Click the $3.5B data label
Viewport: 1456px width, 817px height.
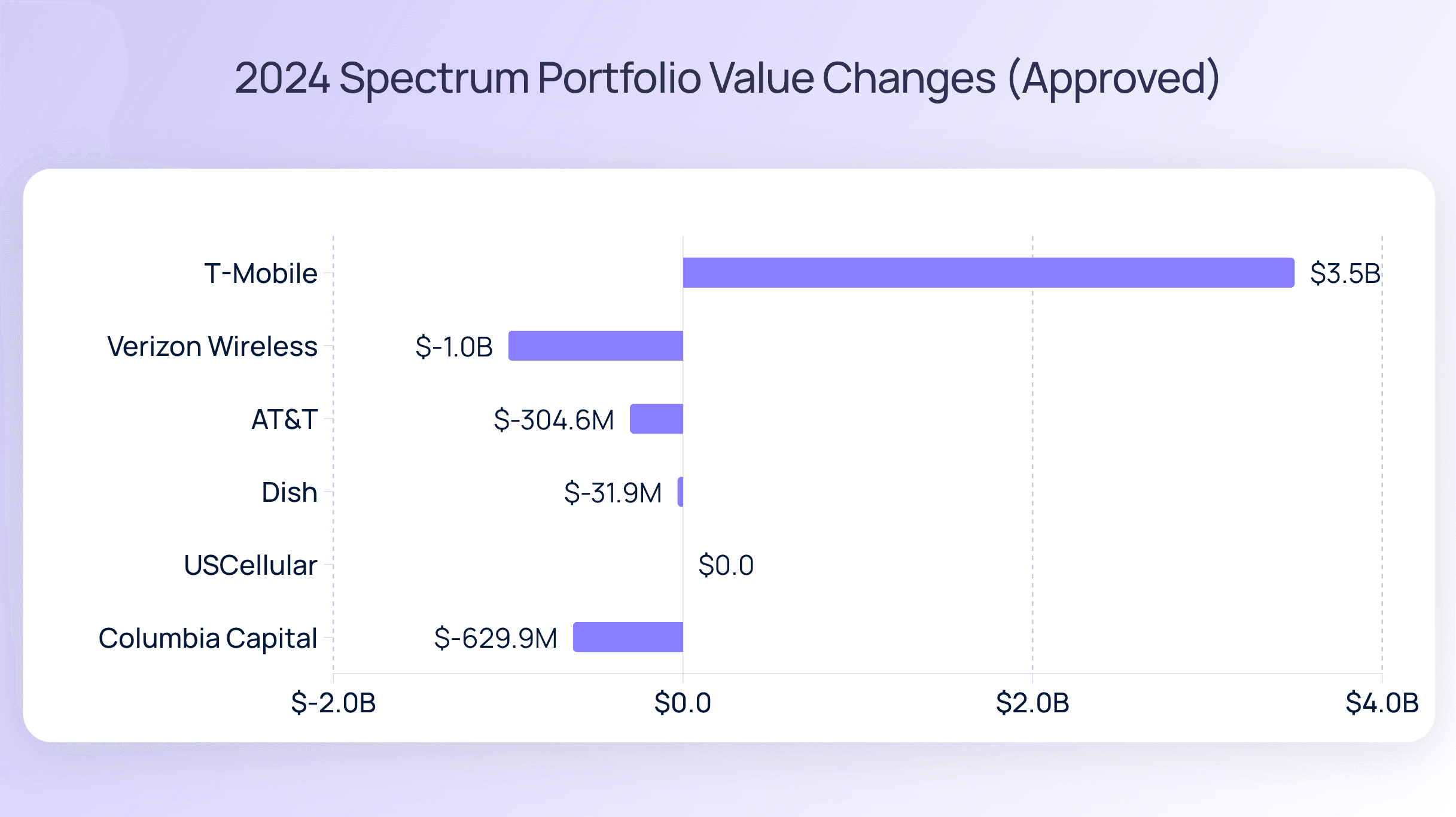1345,273
